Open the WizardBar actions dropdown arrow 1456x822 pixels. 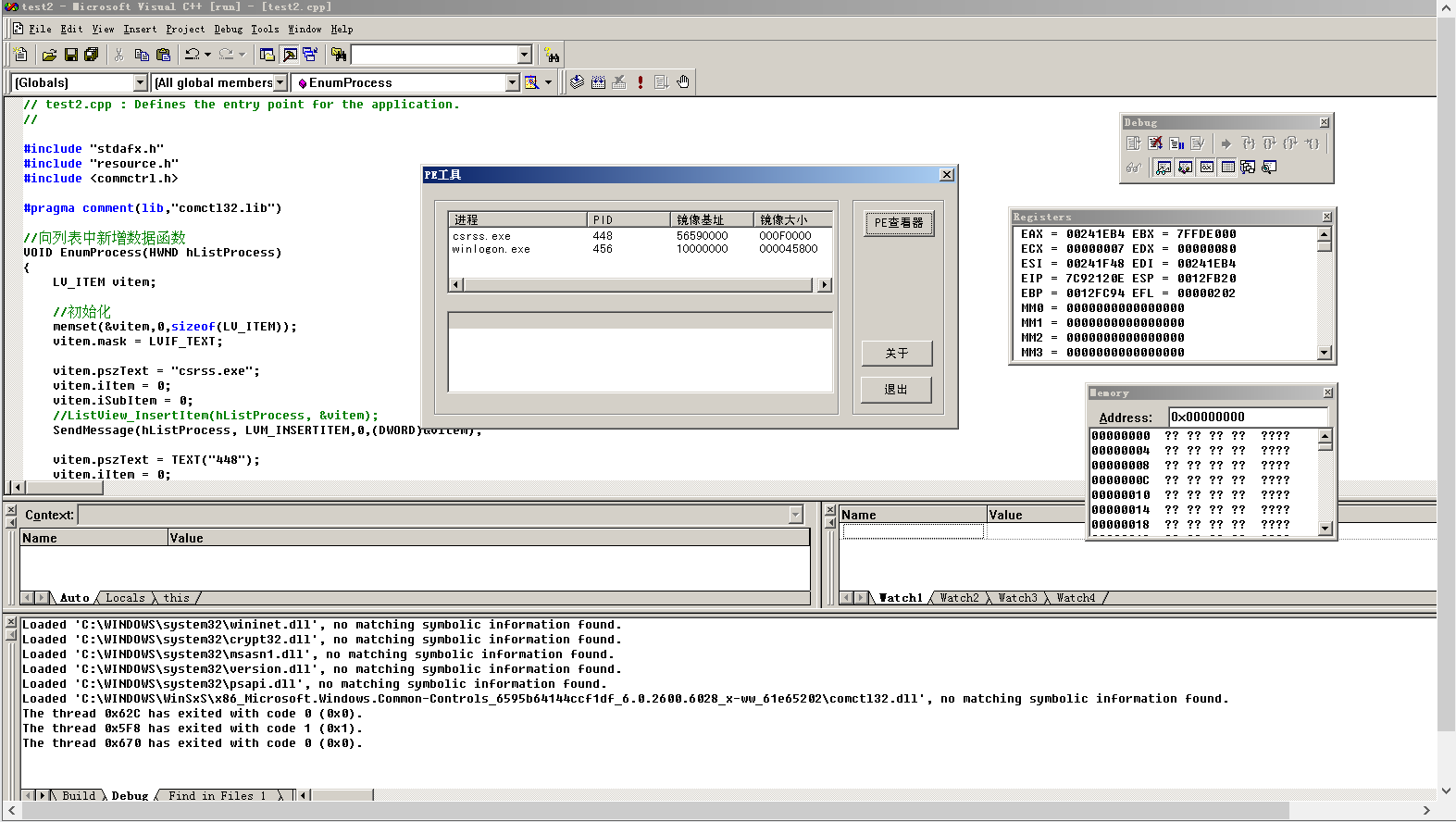pyautogui.click(x=548, y=82)
